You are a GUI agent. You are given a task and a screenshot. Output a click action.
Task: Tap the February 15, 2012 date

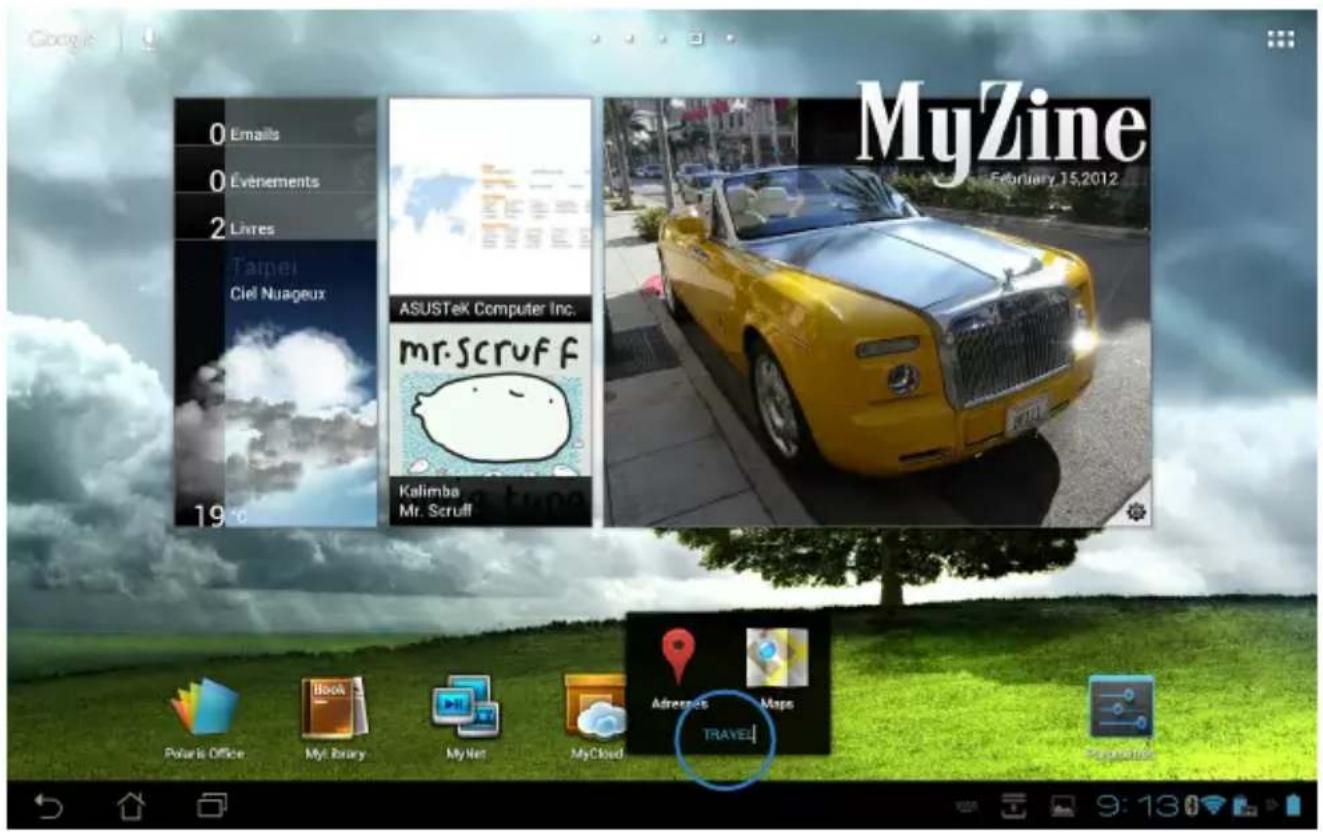tap(1054, 179)
